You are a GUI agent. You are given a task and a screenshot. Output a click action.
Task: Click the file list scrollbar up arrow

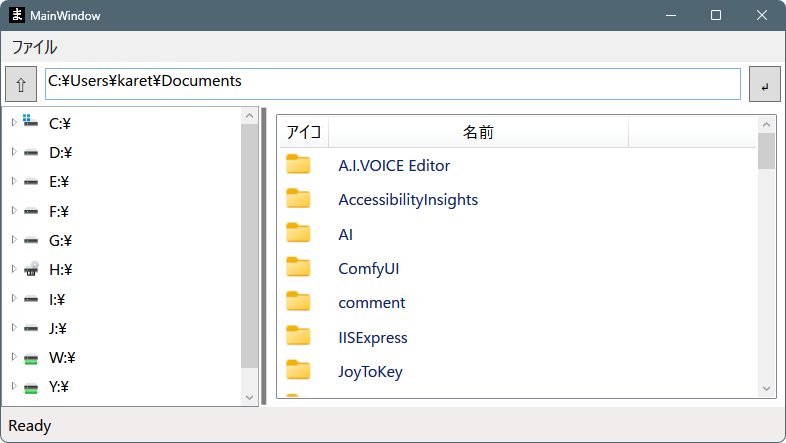click(x=766, y=124)
